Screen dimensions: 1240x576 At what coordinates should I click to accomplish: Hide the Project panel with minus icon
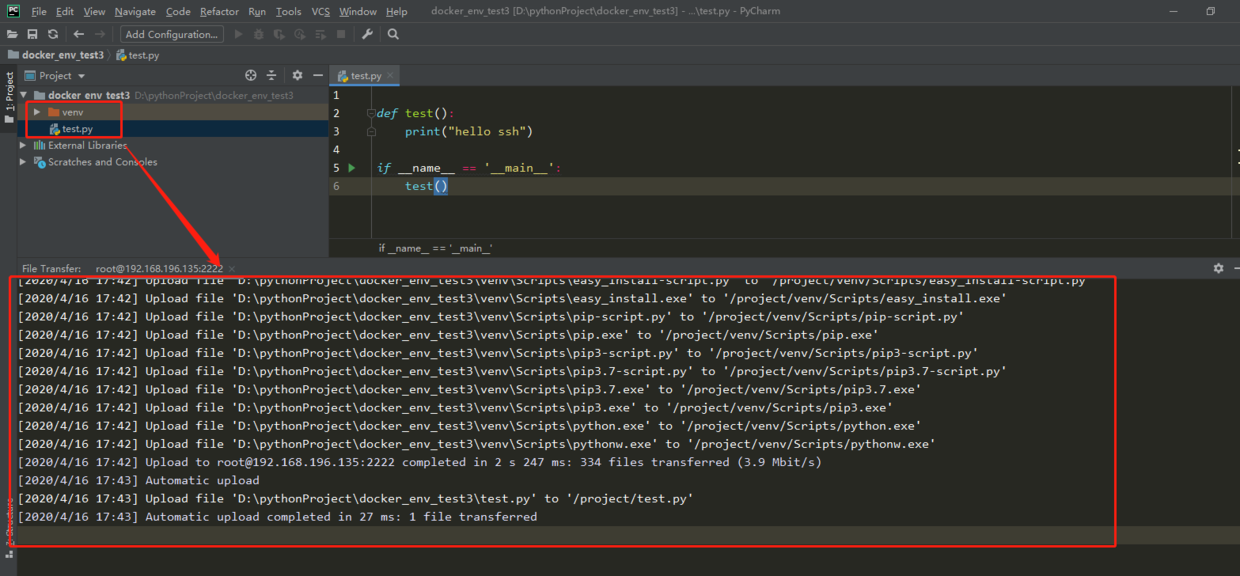(x=318, y=75)
